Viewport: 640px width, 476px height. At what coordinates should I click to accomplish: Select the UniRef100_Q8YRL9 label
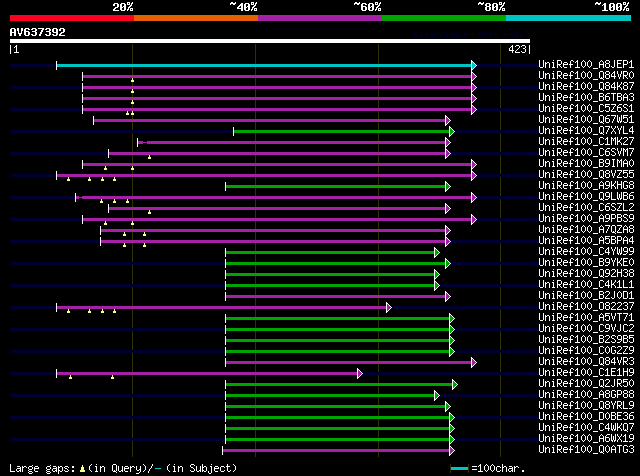(586, 406)
